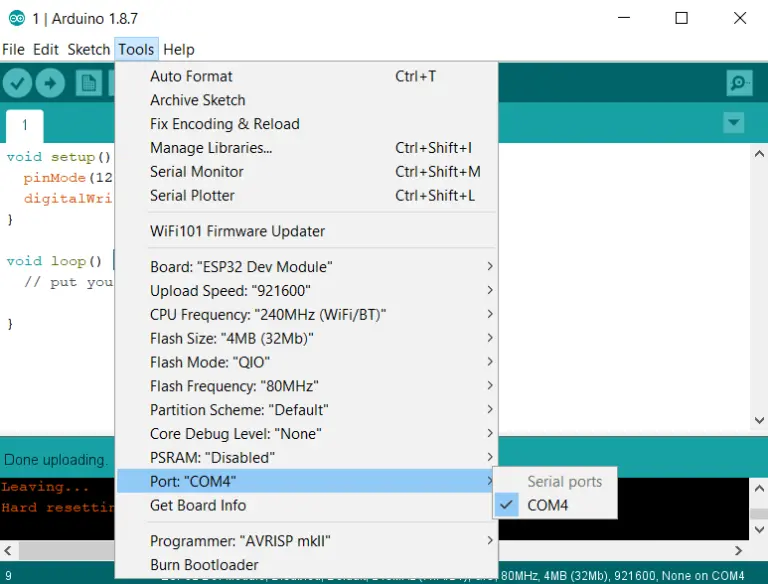Choose Archive Sketch
The image size is (768, 584).
pos(307,100)
